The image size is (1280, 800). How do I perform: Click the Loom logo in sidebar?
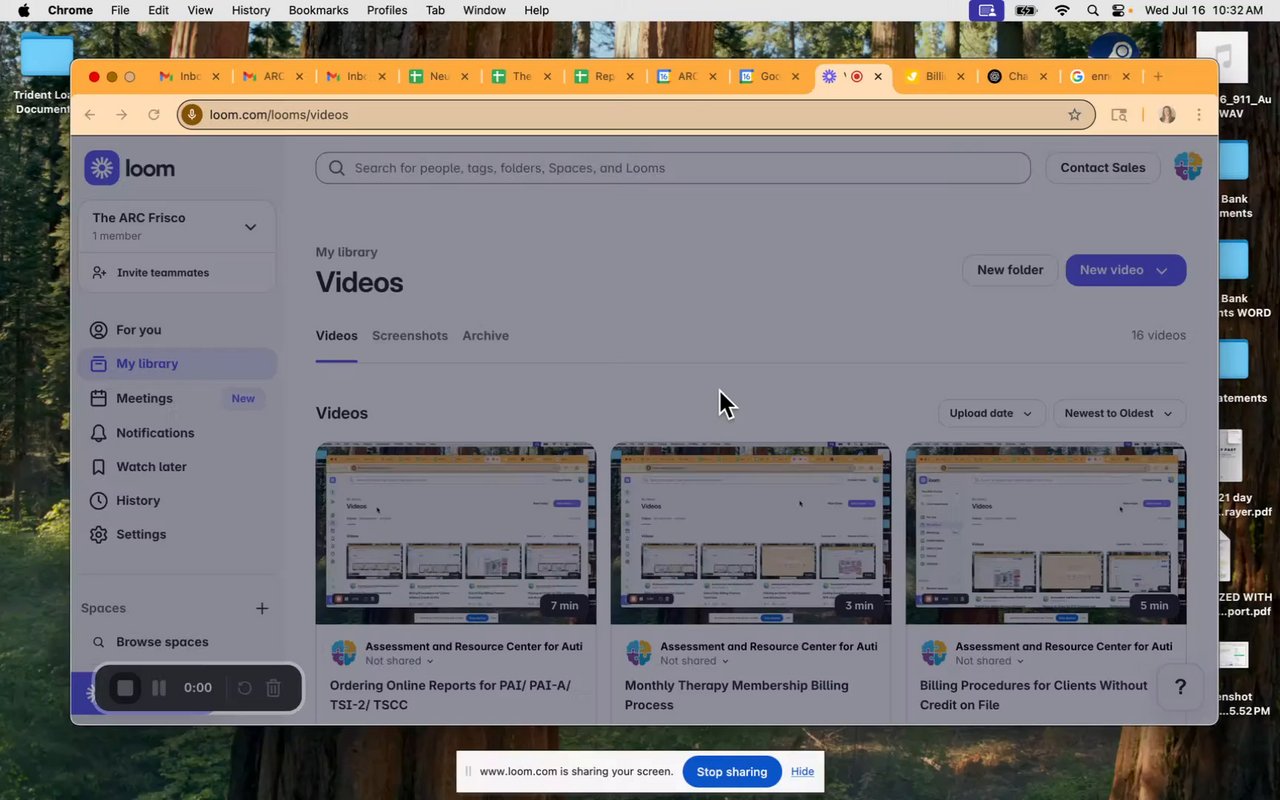click(130, 168)
